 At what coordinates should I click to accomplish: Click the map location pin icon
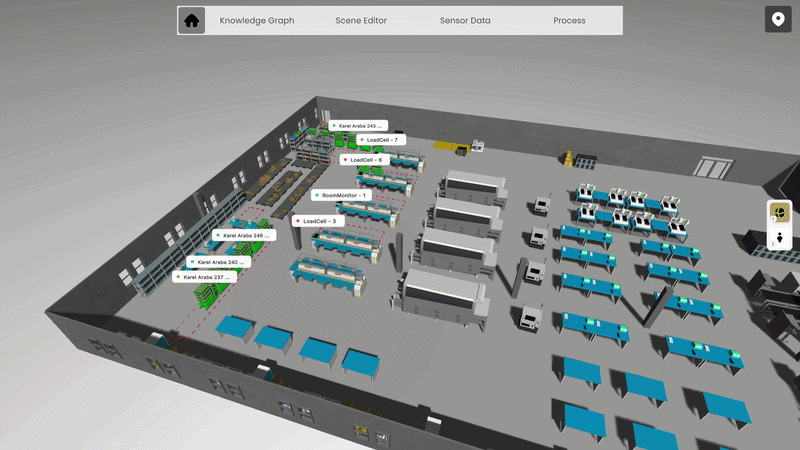pyautogui.click(x=778, y=20)
